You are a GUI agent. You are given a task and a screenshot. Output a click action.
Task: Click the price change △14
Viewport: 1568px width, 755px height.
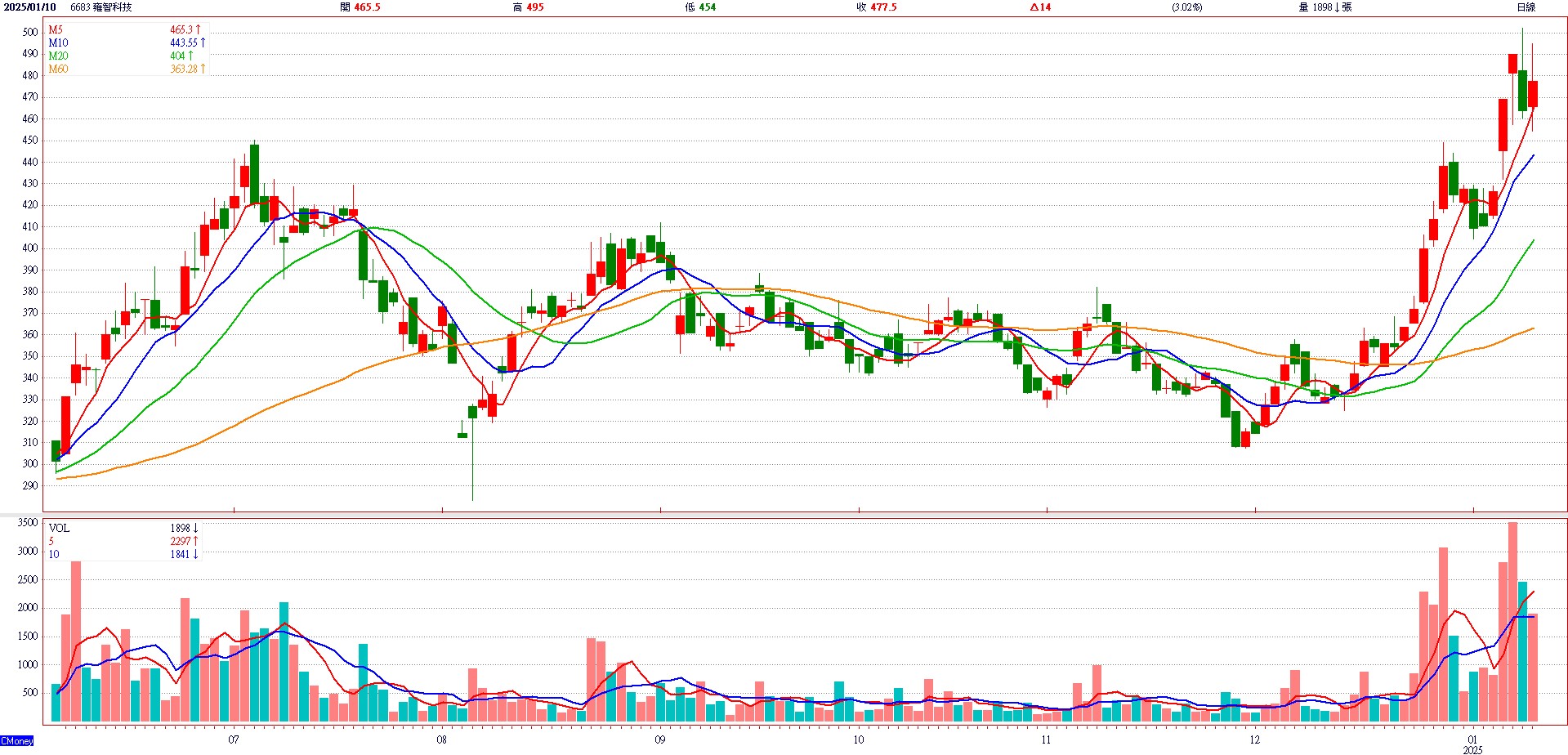(1040, 7)
